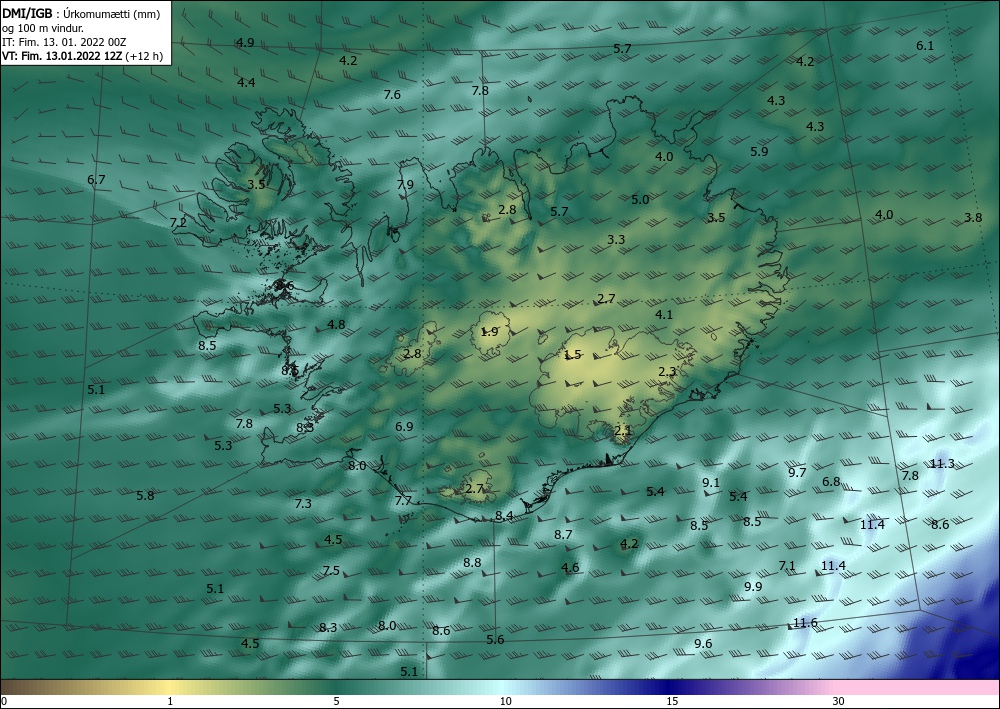This screenshot has width=1000, height=709.
Task: Click the "IT: Fim. 13. 01. 2022 00Z" line
Action: pyautogui.click(x=64, y=42)
